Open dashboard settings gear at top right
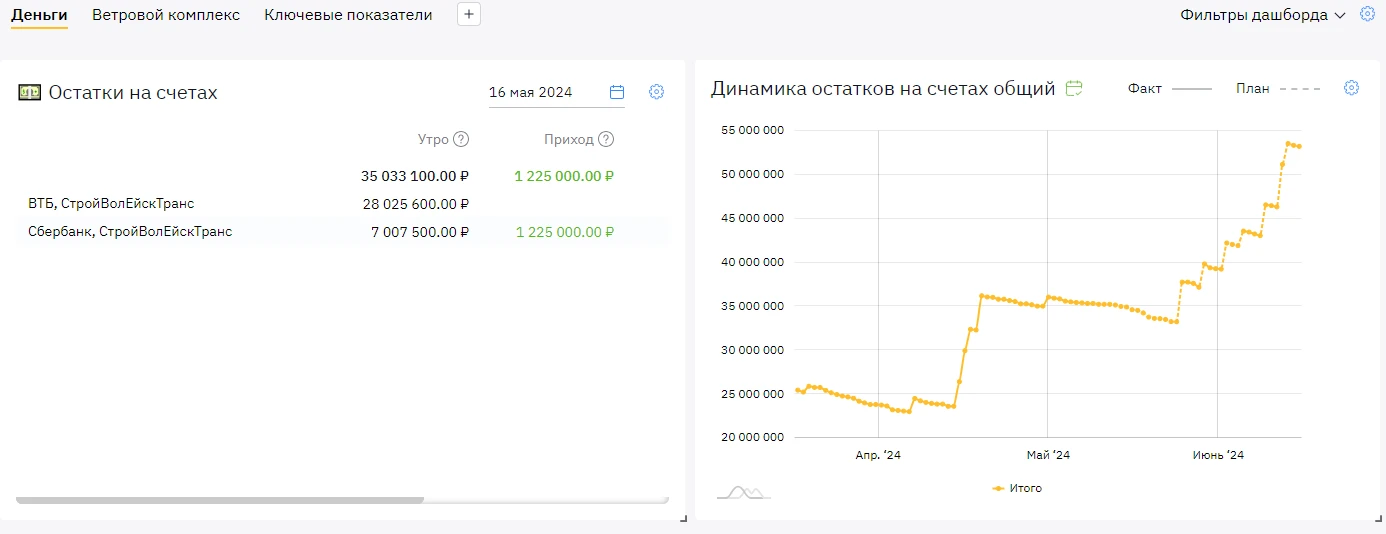This screenshot has height=534, width=1386. click(x=1368, y=14)
